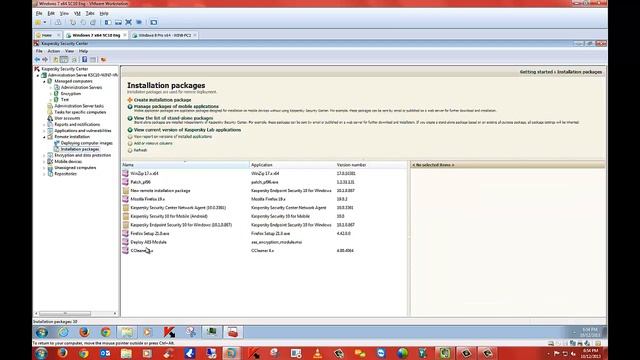Switch to VMware Home tab

click(47, 36)
